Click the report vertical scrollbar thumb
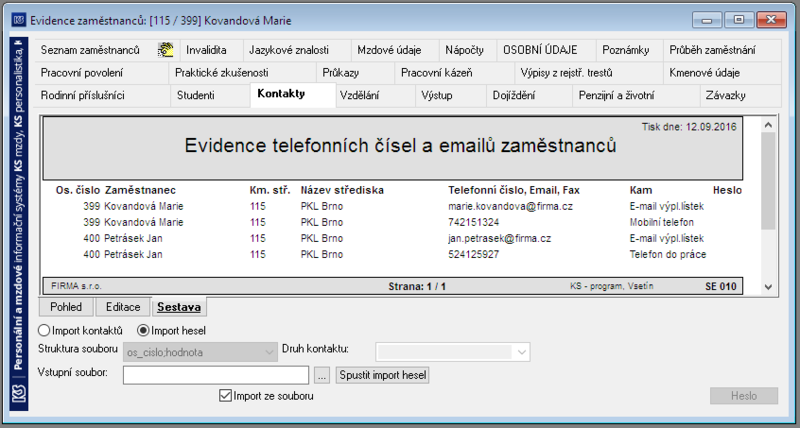800x428 pixels. point(769,181)
